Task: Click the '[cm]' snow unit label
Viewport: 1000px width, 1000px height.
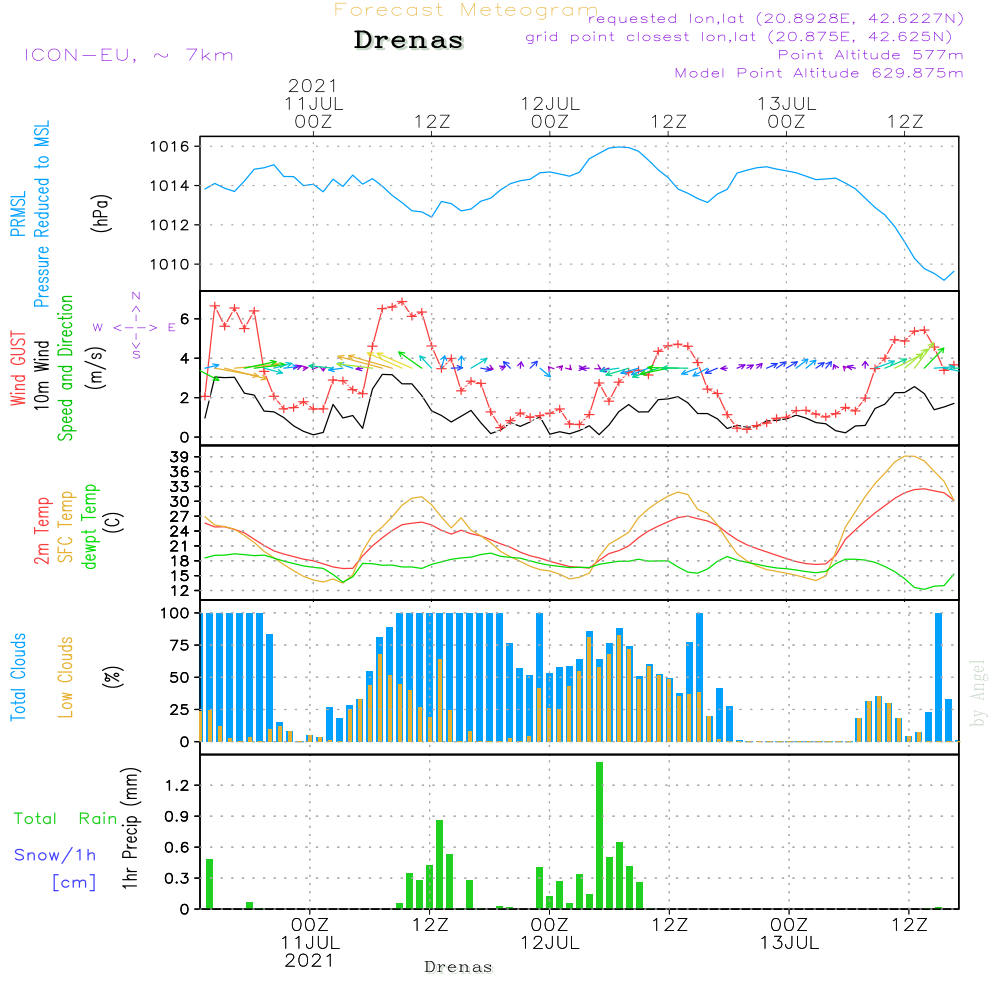Action: (x=74, y=883)
